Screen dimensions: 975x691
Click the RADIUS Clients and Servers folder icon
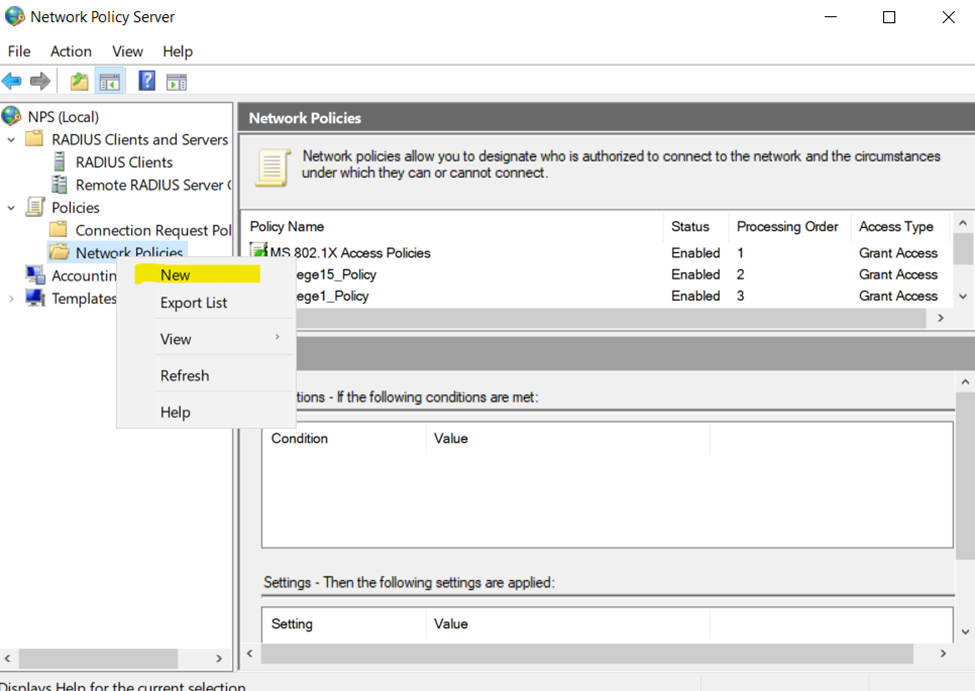coord(34,138)
